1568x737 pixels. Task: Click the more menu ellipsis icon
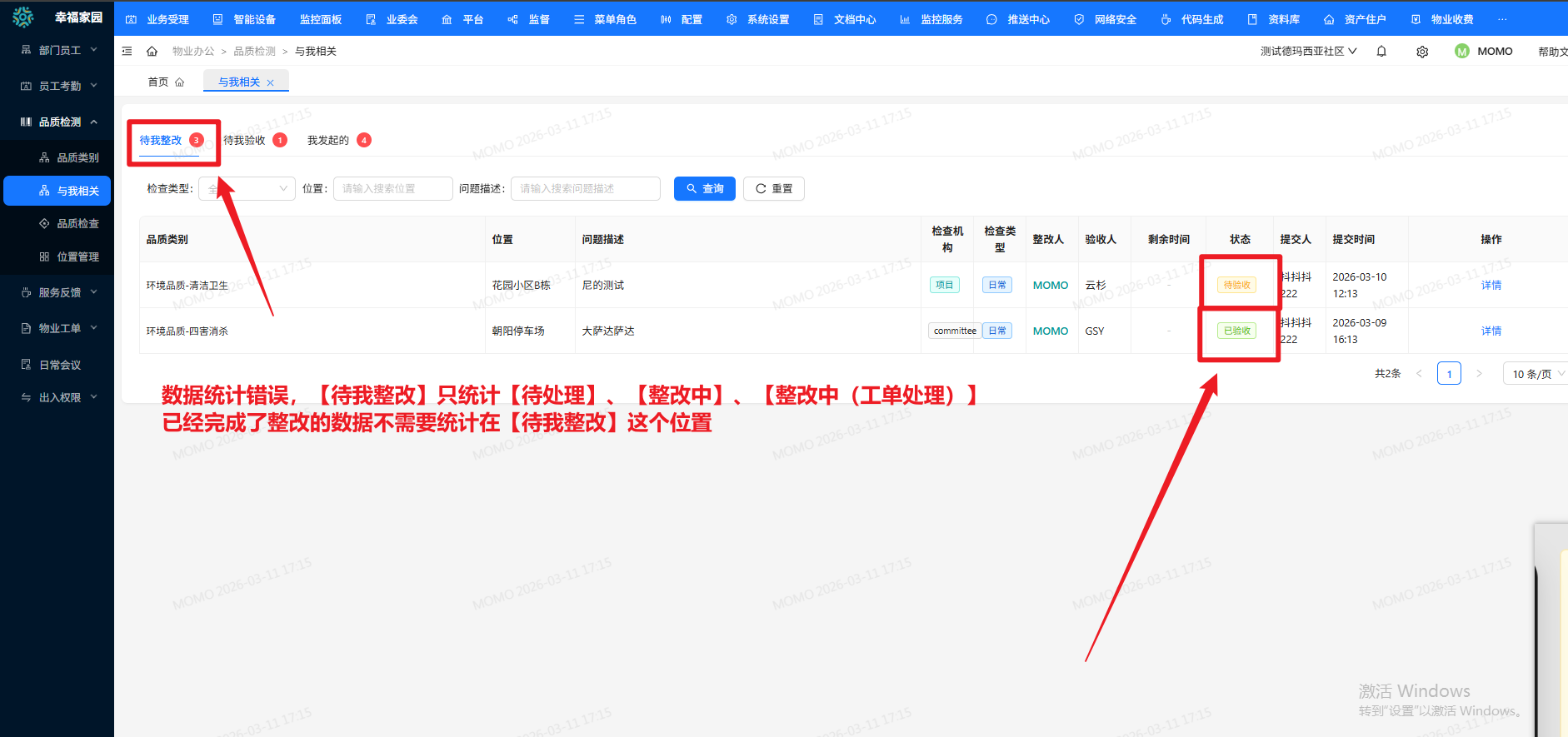coord(1502,19)
